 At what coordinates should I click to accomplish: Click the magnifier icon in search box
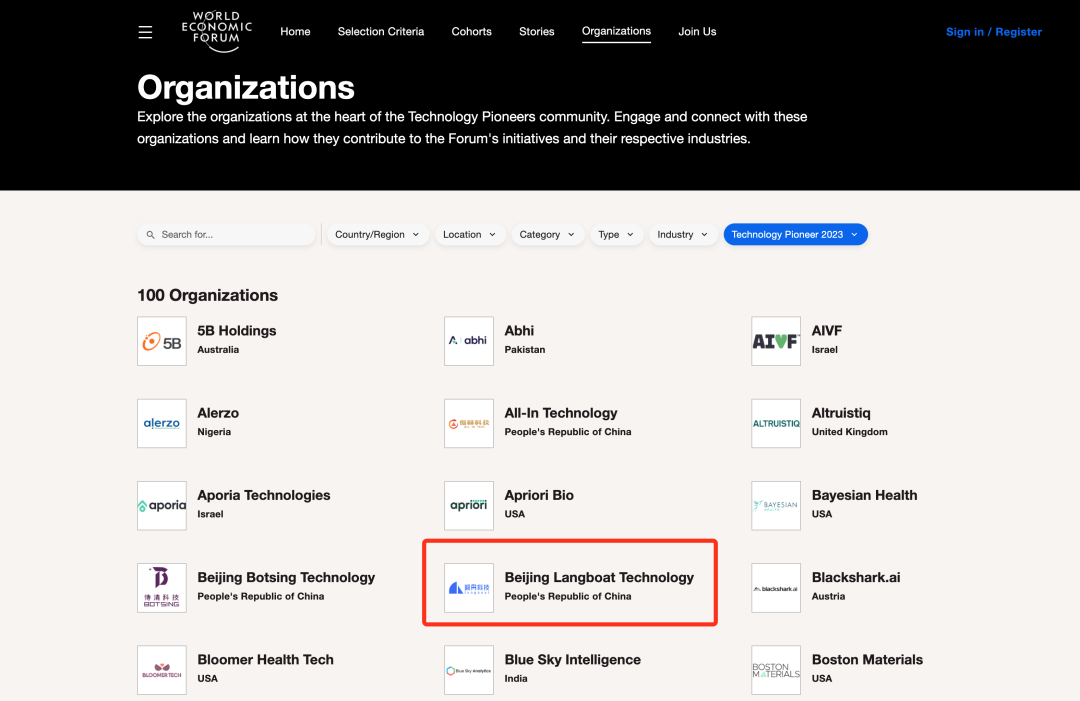150,235
